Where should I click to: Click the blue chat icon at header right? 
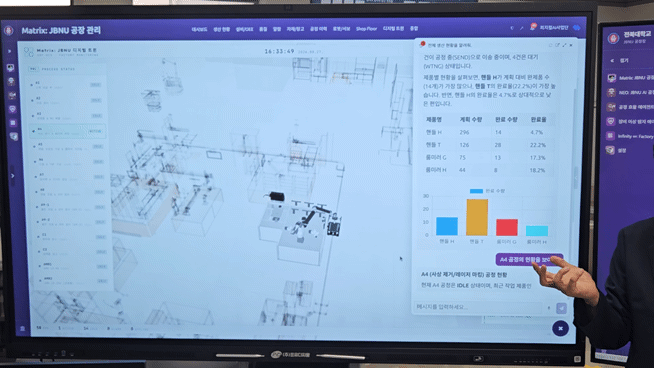(577, 28)
